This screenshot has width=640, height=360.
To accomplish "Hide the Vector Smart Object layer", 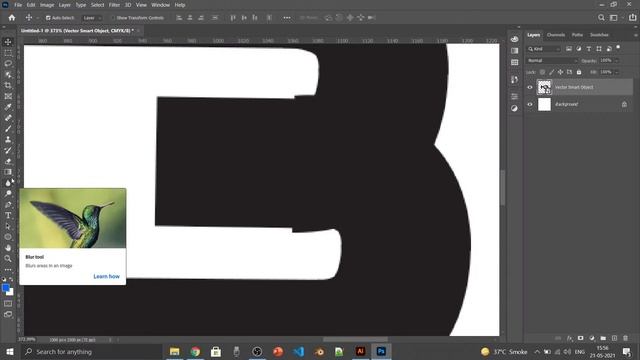I will click(530, 87).
